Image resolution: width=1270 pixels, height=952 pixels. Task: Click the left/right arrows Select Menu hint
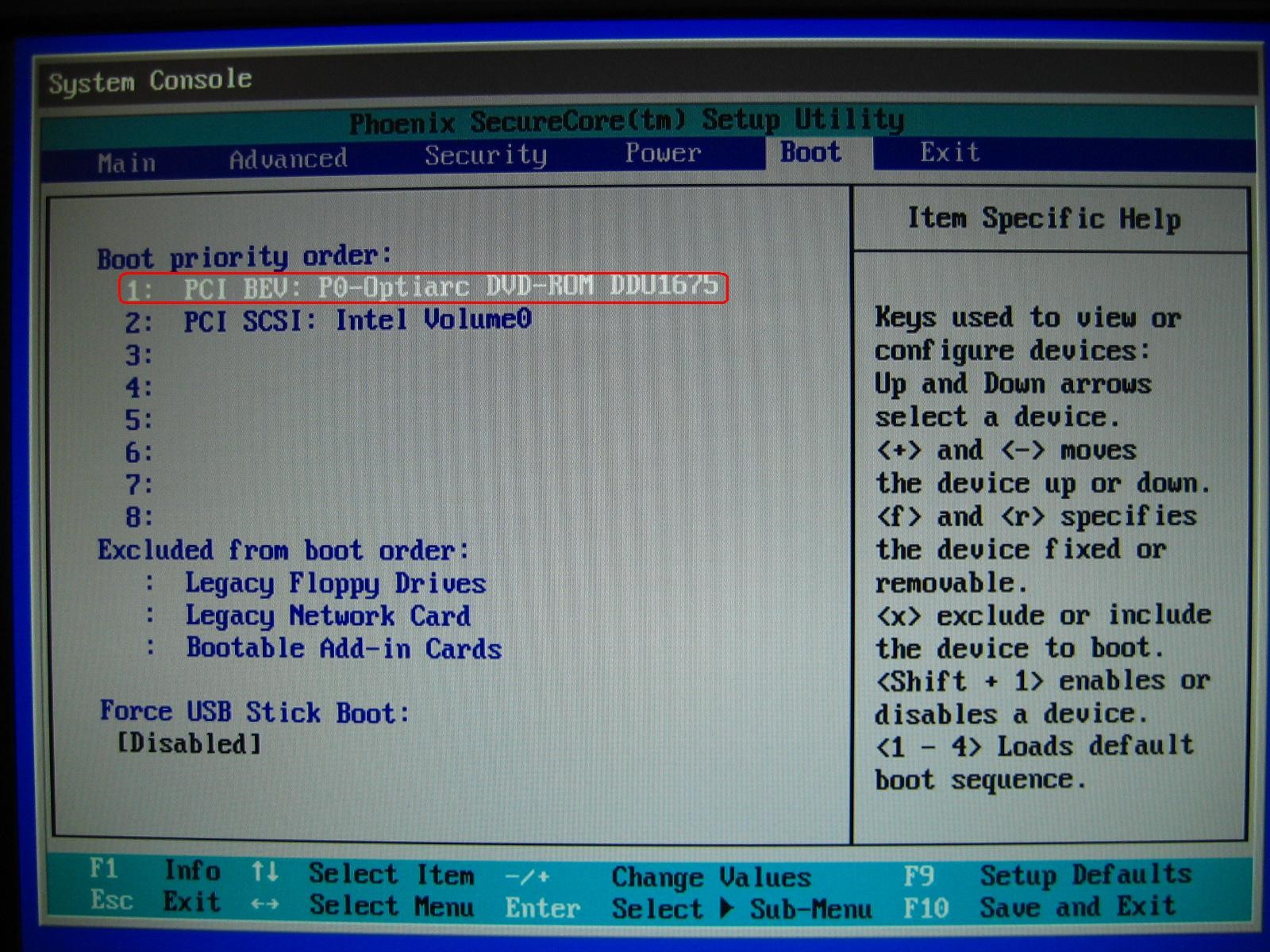point(363,905)
